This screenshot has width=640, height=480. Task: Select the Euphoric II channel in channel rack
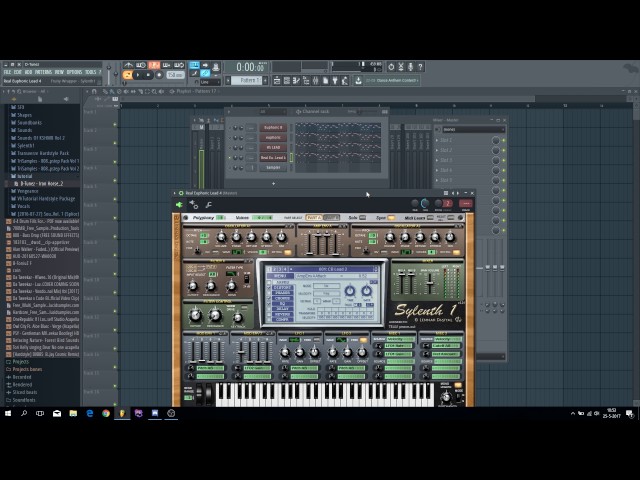pyautogui.click(x=273, y=127)
